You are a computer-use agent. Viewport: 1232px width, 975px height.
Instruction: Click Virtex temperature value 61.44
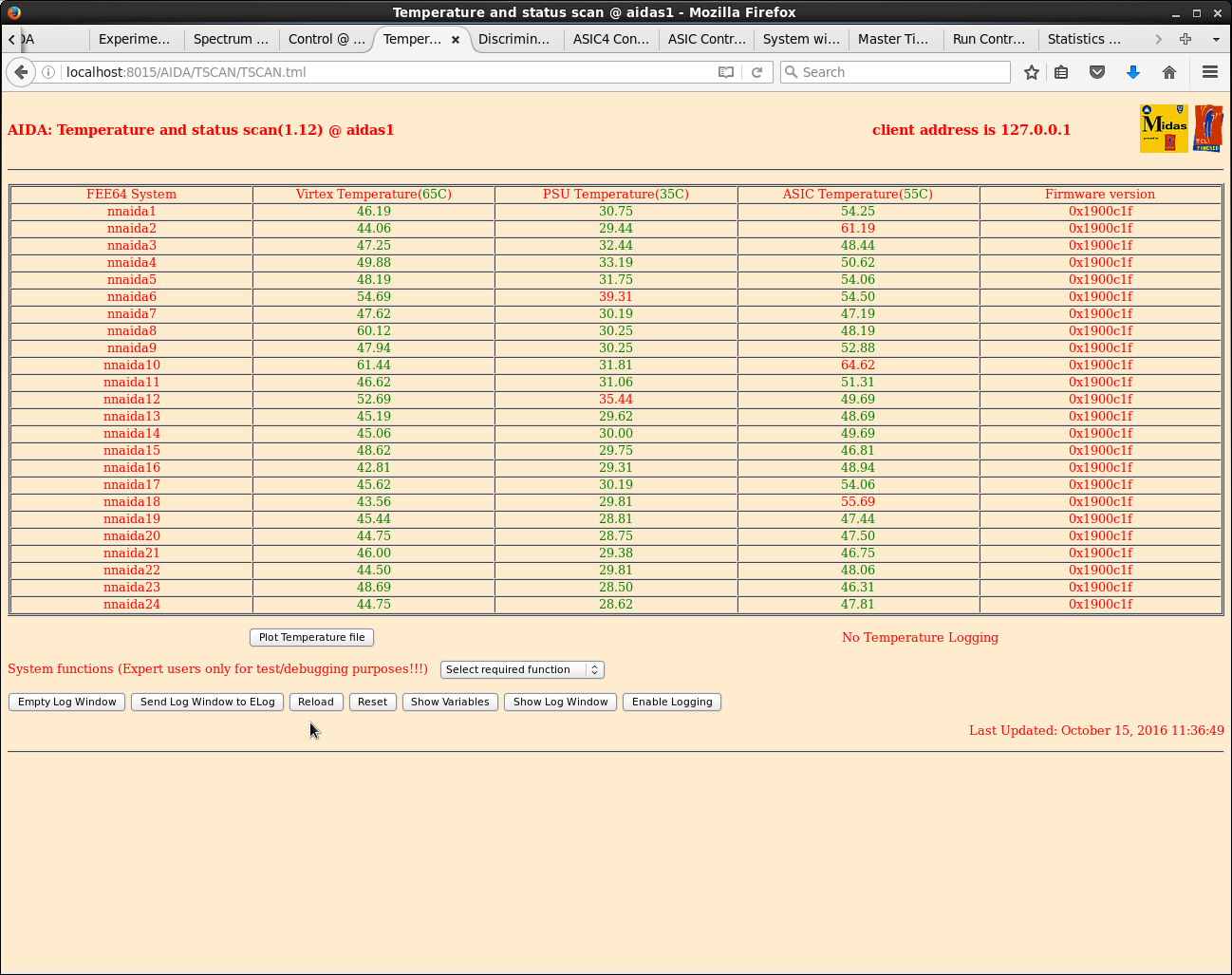point(374,366)
